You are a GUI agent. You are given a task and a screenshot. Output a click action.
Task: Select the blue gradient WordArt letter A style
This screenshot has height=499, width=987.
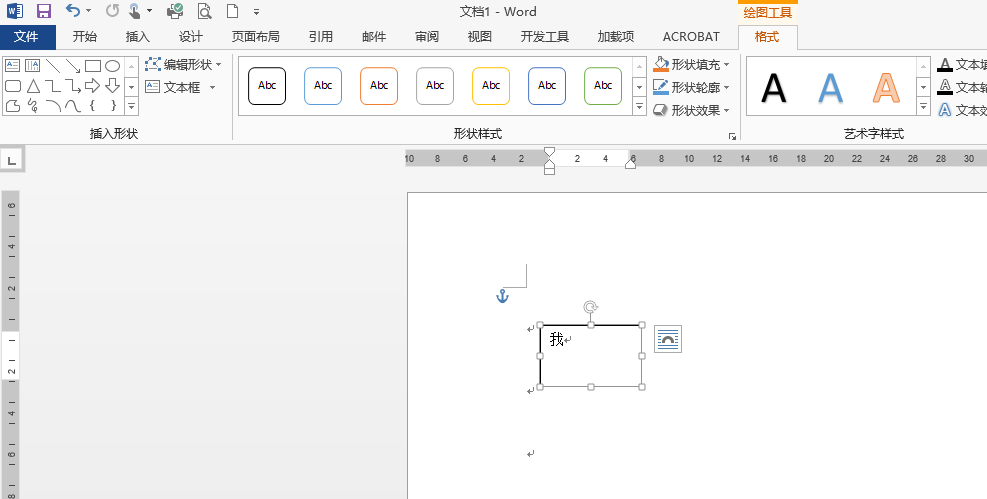[x=830, y=88]
